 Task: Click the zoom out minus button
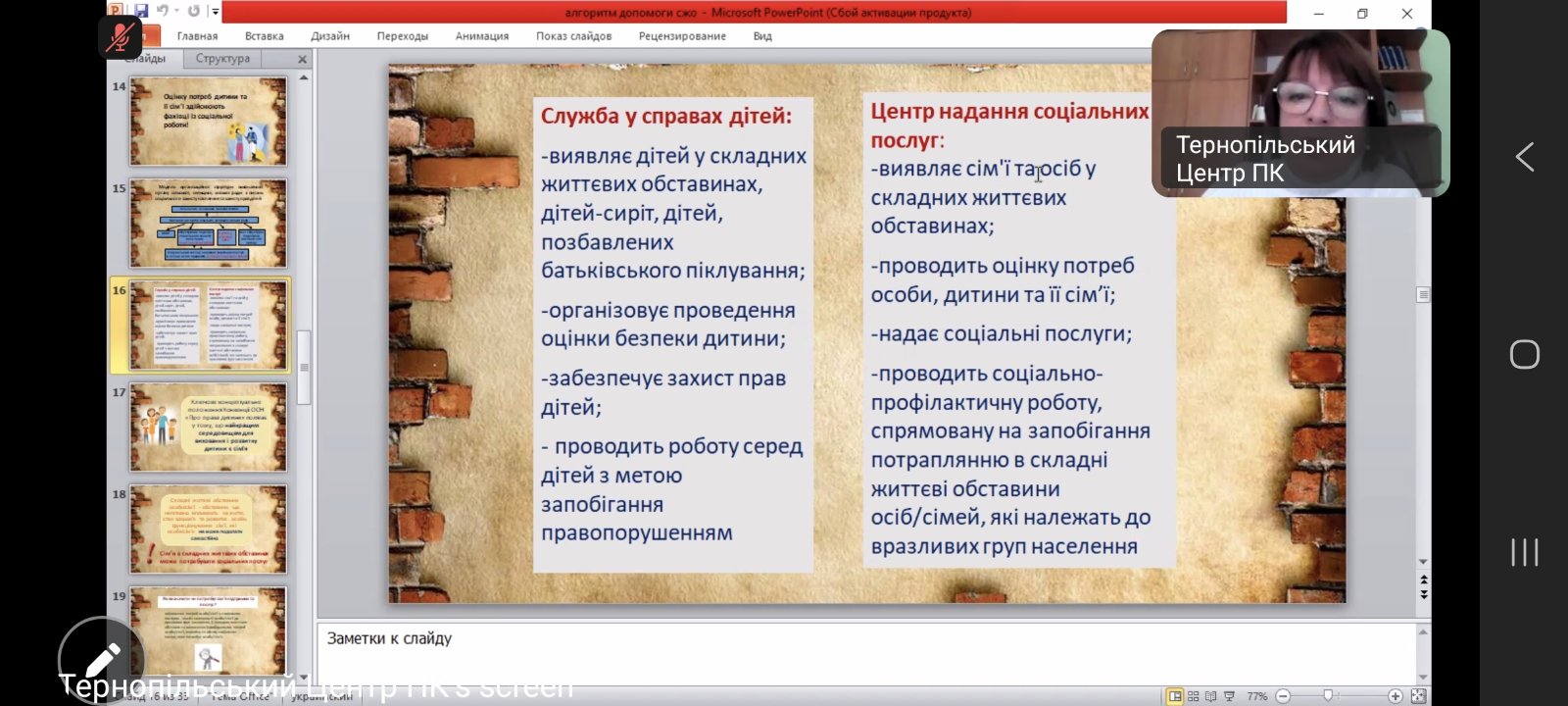coord(1283,696)
